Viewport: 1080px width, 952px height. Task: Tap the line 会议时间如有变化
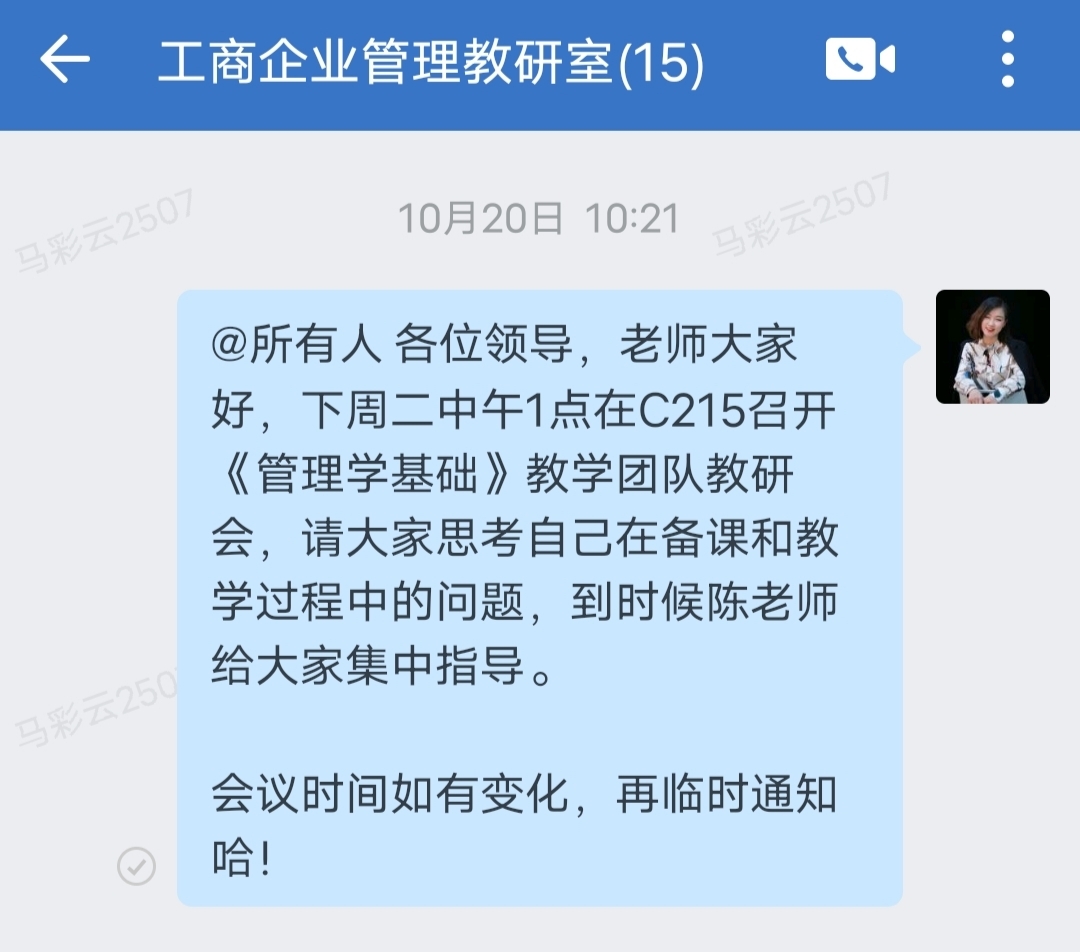390,794
